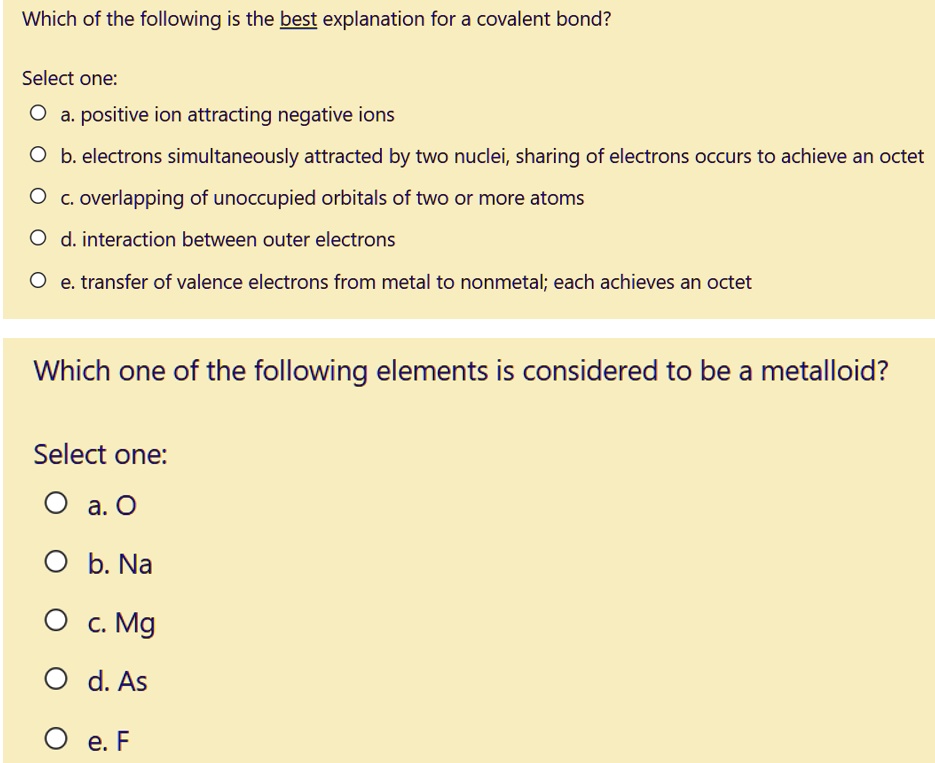Click the label text for metal to nonmetal transfer answer

[x=405, y=281]
